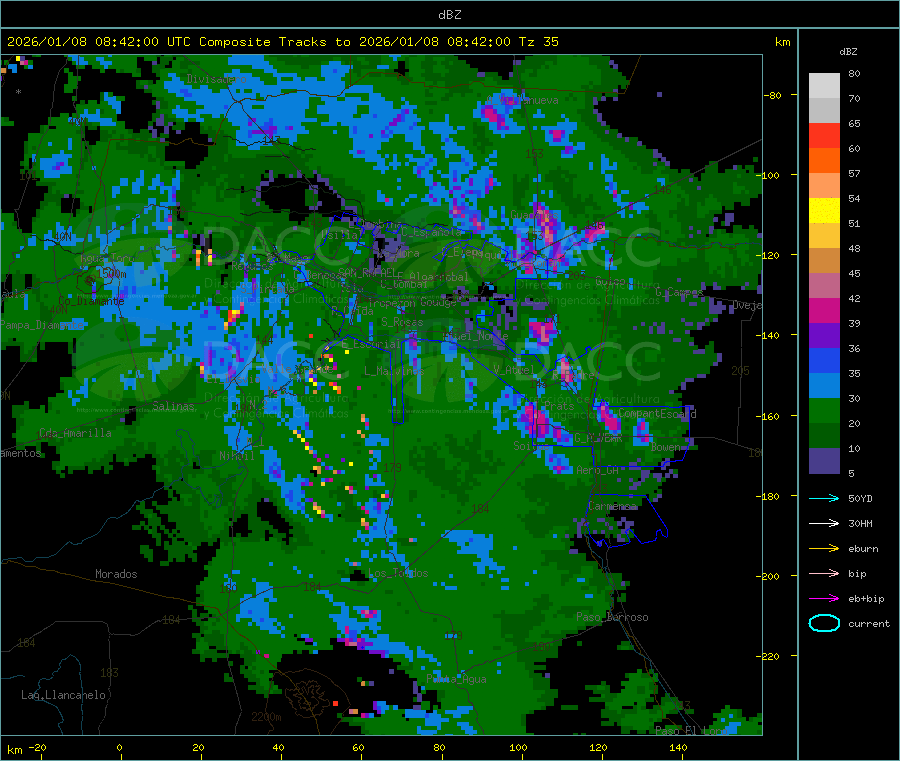Select the slate purple swatch between 10 and 5
The width and height of the screenshot is (900, 761).
[x=824, y=460]
